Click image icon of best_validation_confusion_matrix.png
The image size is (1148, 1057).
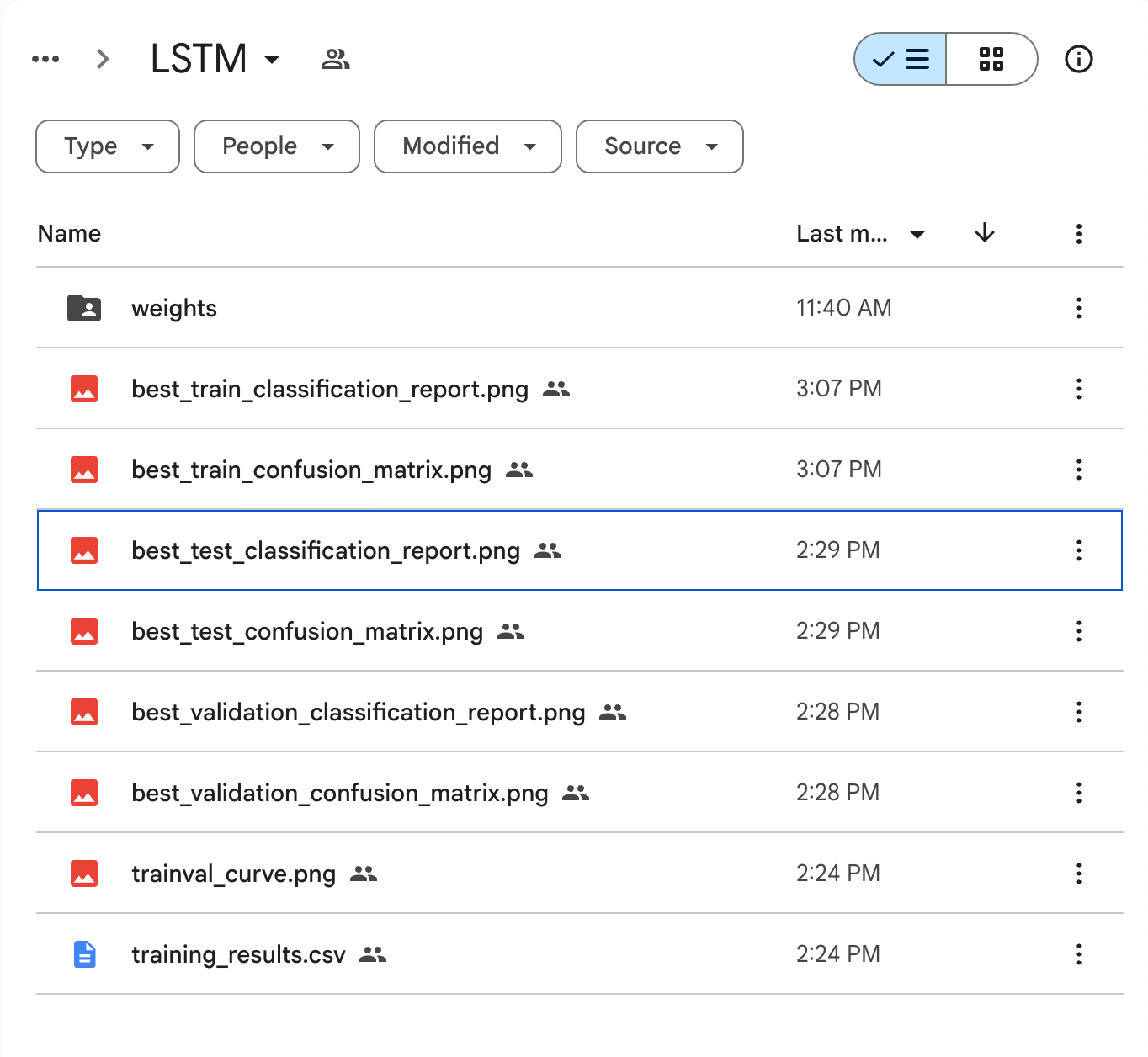84,793
